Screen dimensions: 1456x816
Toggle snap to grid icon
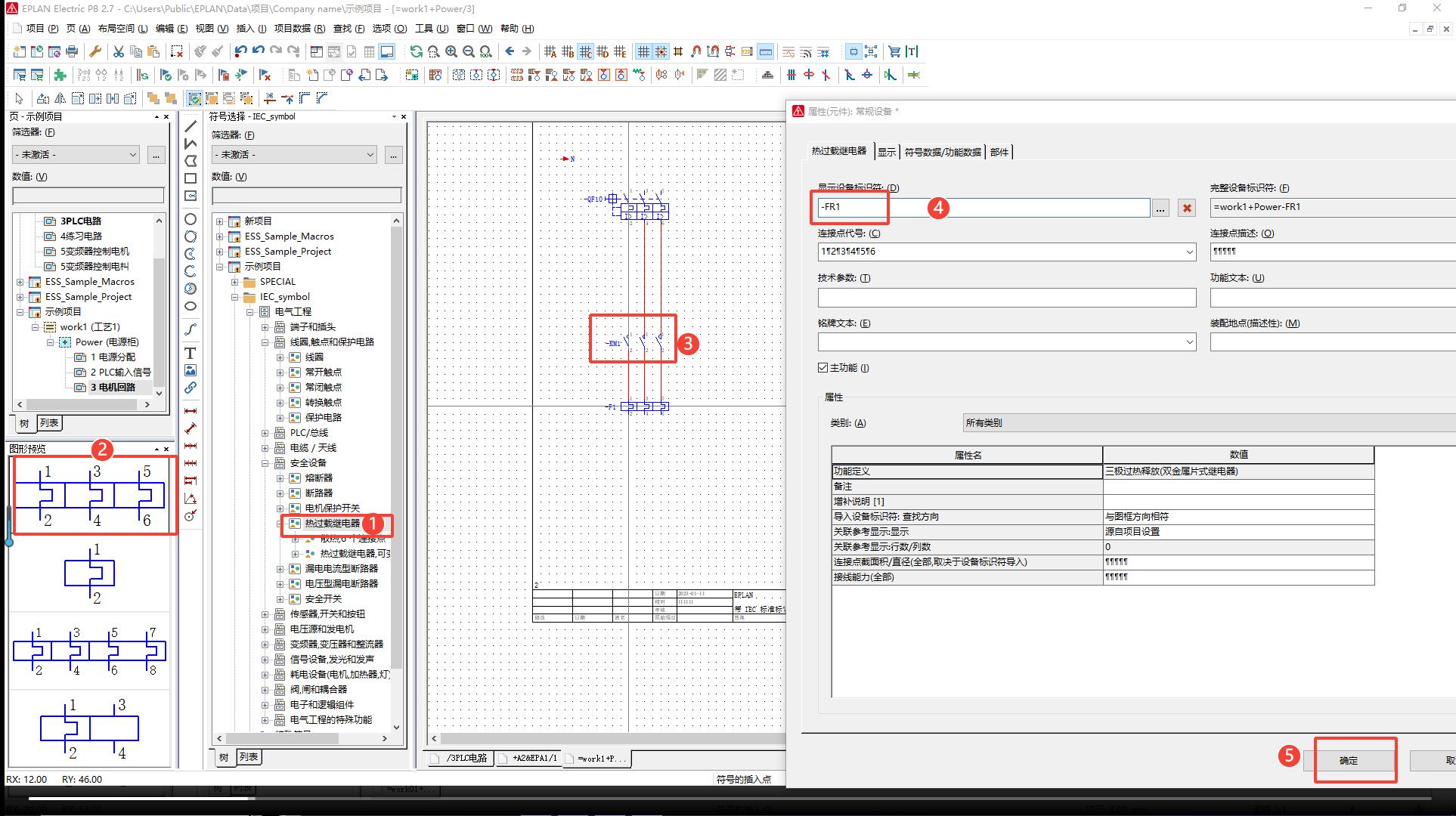point(661,51)
